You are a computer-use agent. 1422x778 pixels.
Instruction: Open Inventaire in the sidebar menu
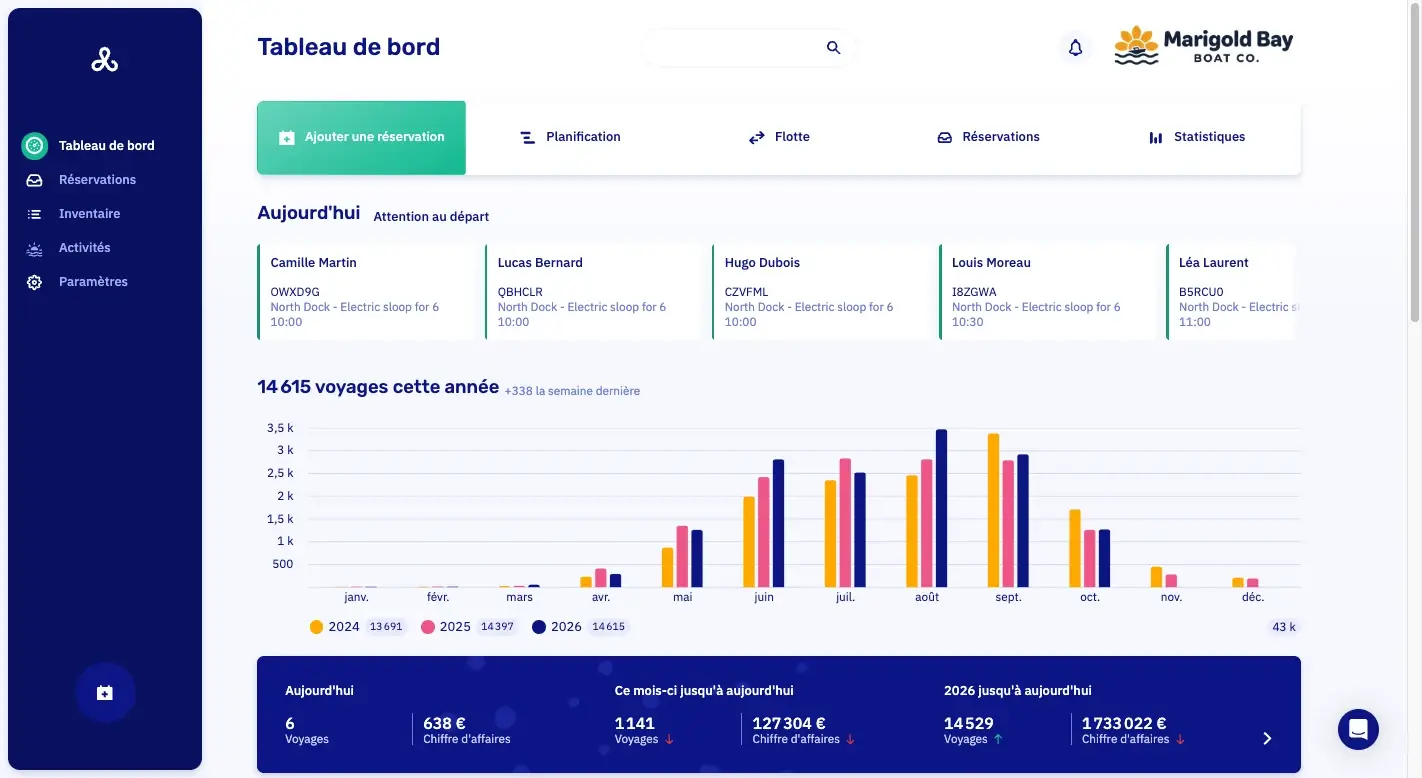89,214
